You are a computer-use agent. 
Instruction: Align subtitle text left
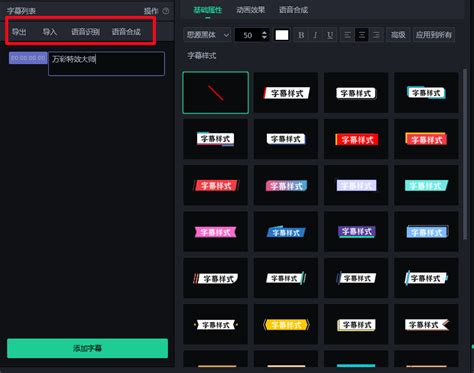click(x=347, y=35)
